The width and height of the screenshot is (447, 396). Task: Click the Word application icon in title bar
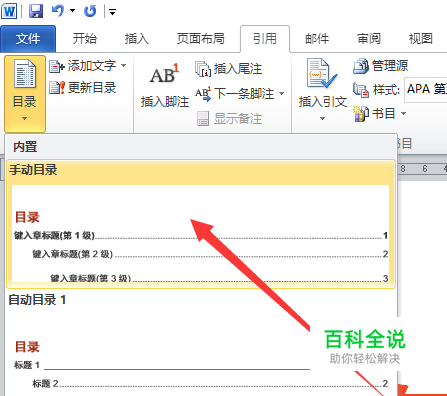[9, 11]
